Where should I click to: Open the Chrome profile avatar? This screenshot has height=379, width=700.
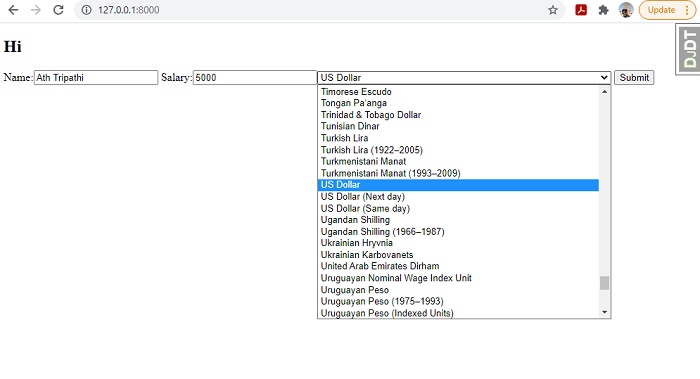coord(626,10)
